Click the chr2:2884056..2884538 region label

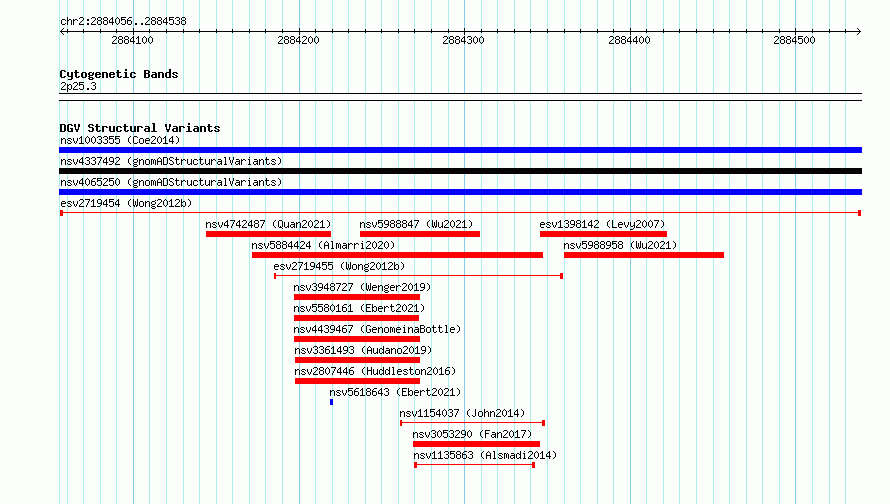click(123, 21)
